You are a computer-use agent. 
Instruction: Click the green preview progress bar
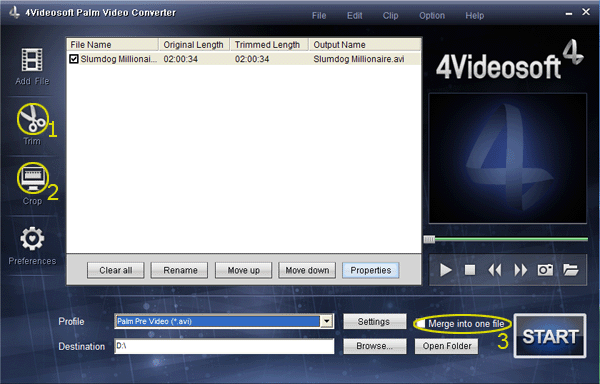(x=511, y=239)
